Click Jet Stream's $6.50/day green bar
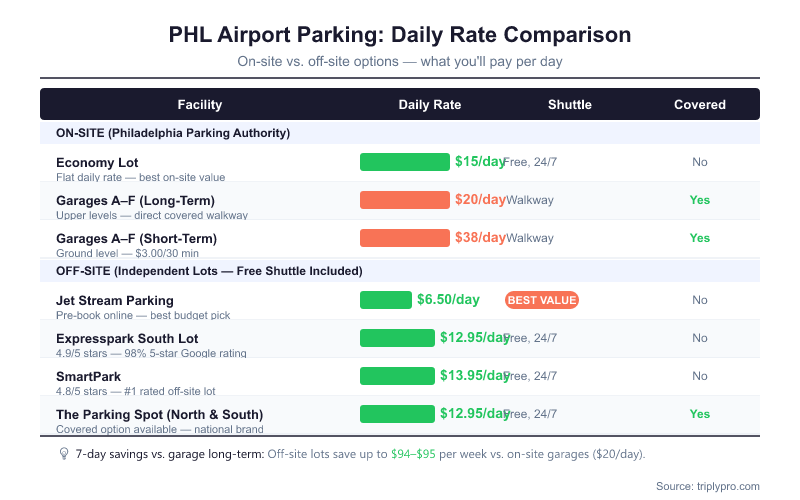Screen dimensions: 800x500 (x=386, y=300)
